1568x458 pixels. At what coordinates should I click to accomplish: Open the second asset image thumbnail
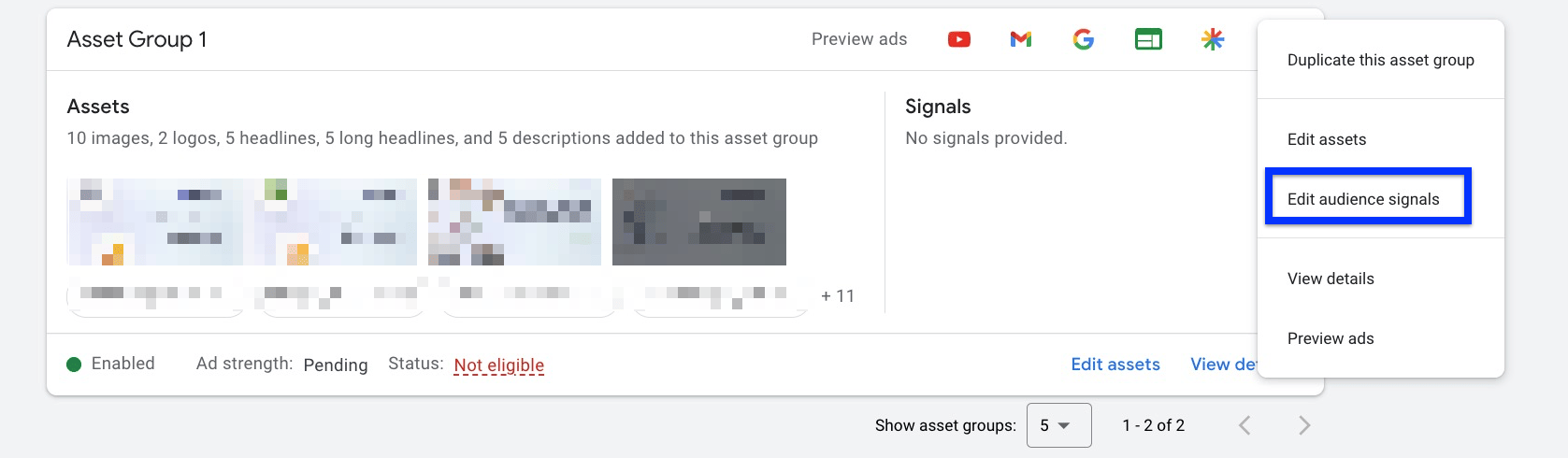pos(337,222)
